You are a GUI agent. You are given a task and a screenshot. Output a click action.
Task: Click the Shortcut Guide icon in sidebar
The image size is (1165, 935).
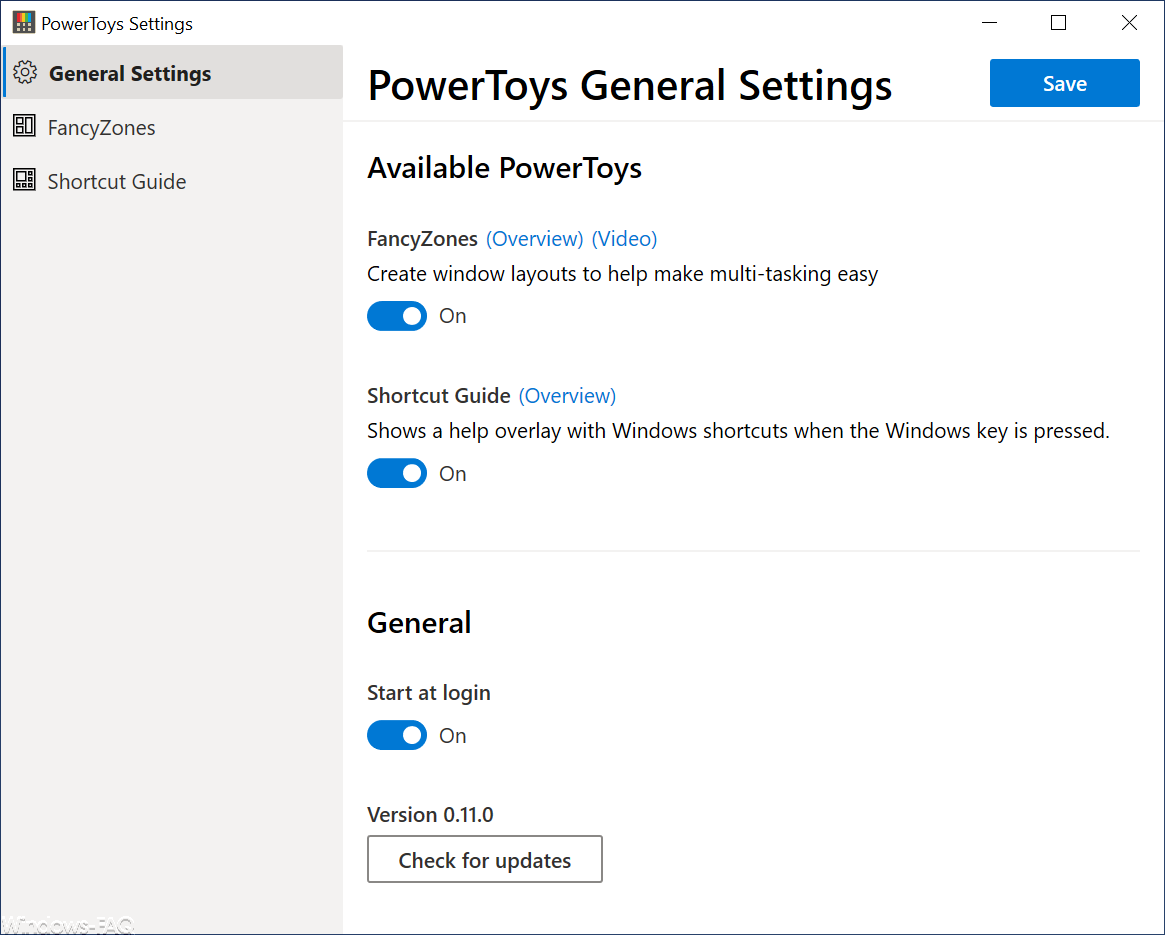25,180
